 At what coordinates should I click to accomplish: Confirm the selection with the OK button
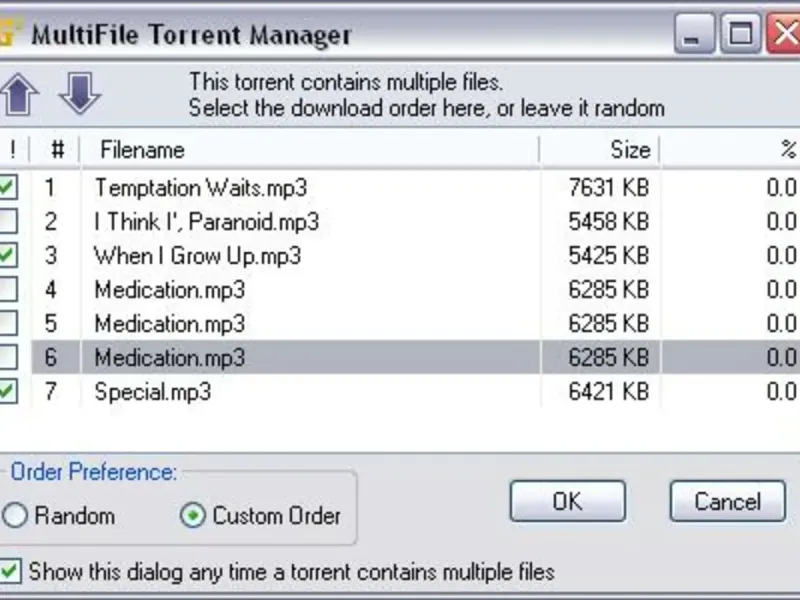[567, 501]
